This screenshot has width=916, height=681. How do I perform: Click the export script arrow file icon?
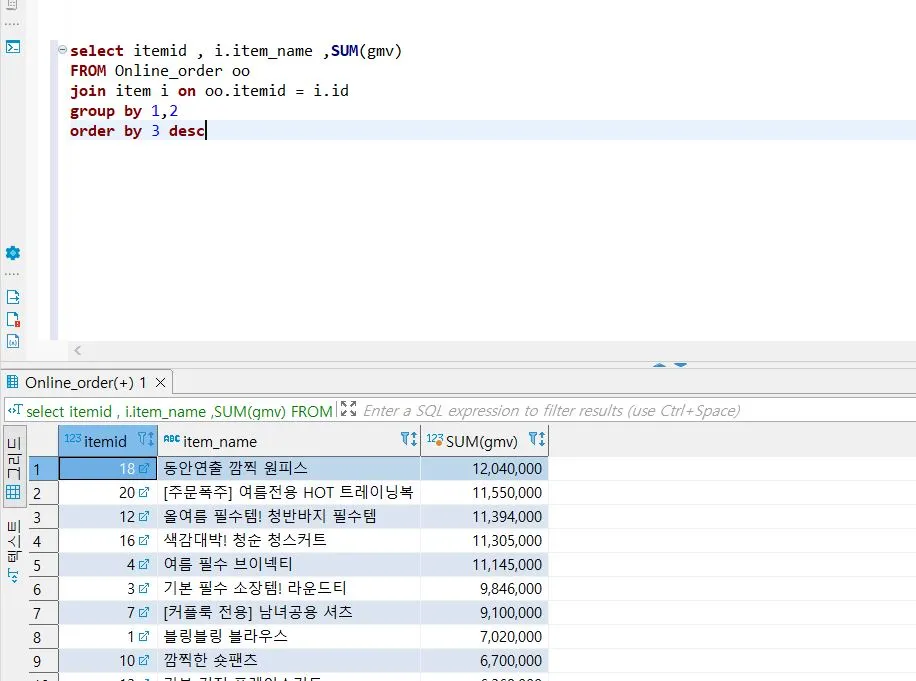click(x=13, y=297)
